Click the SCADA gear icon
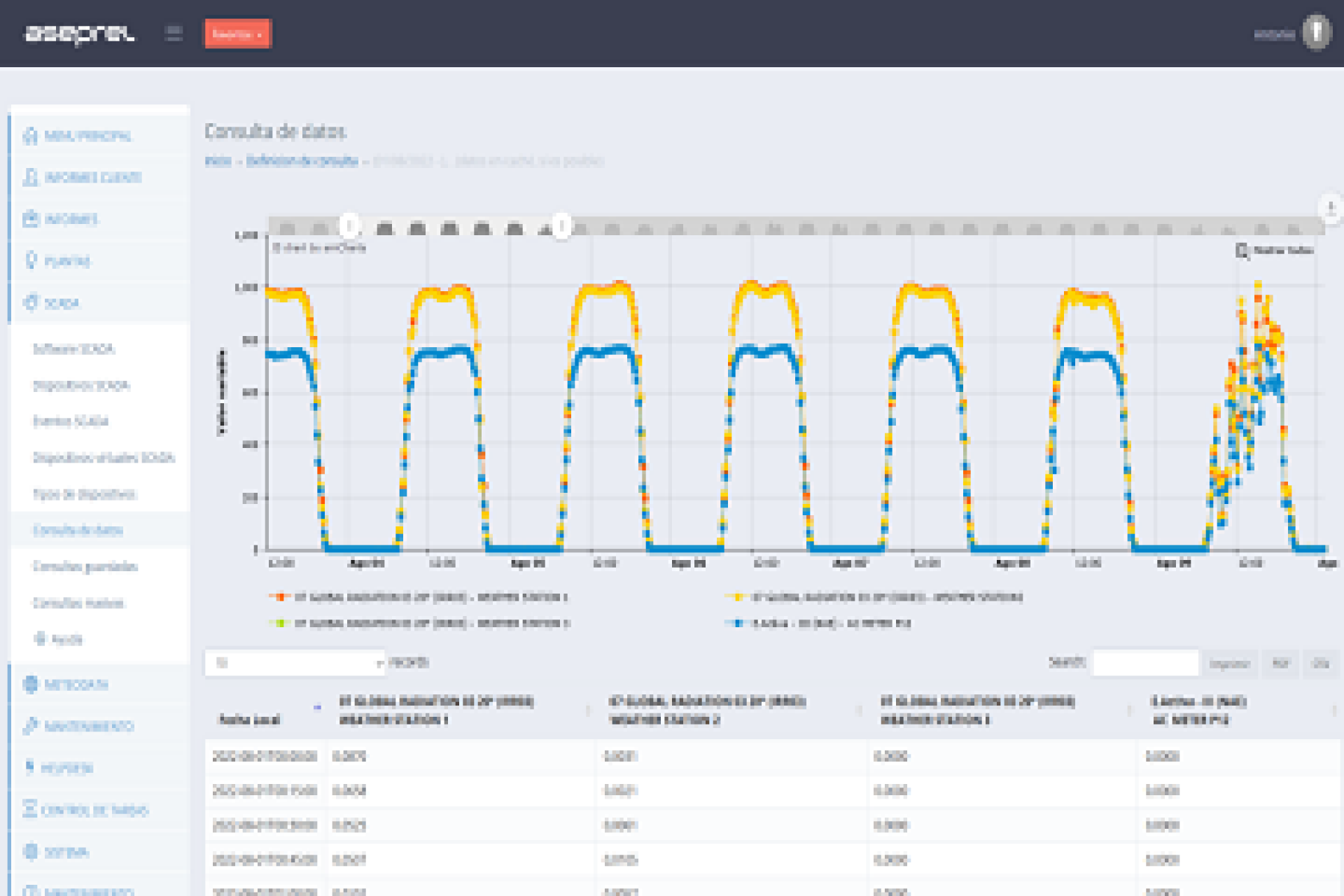1344x896 pixels. 30,302
